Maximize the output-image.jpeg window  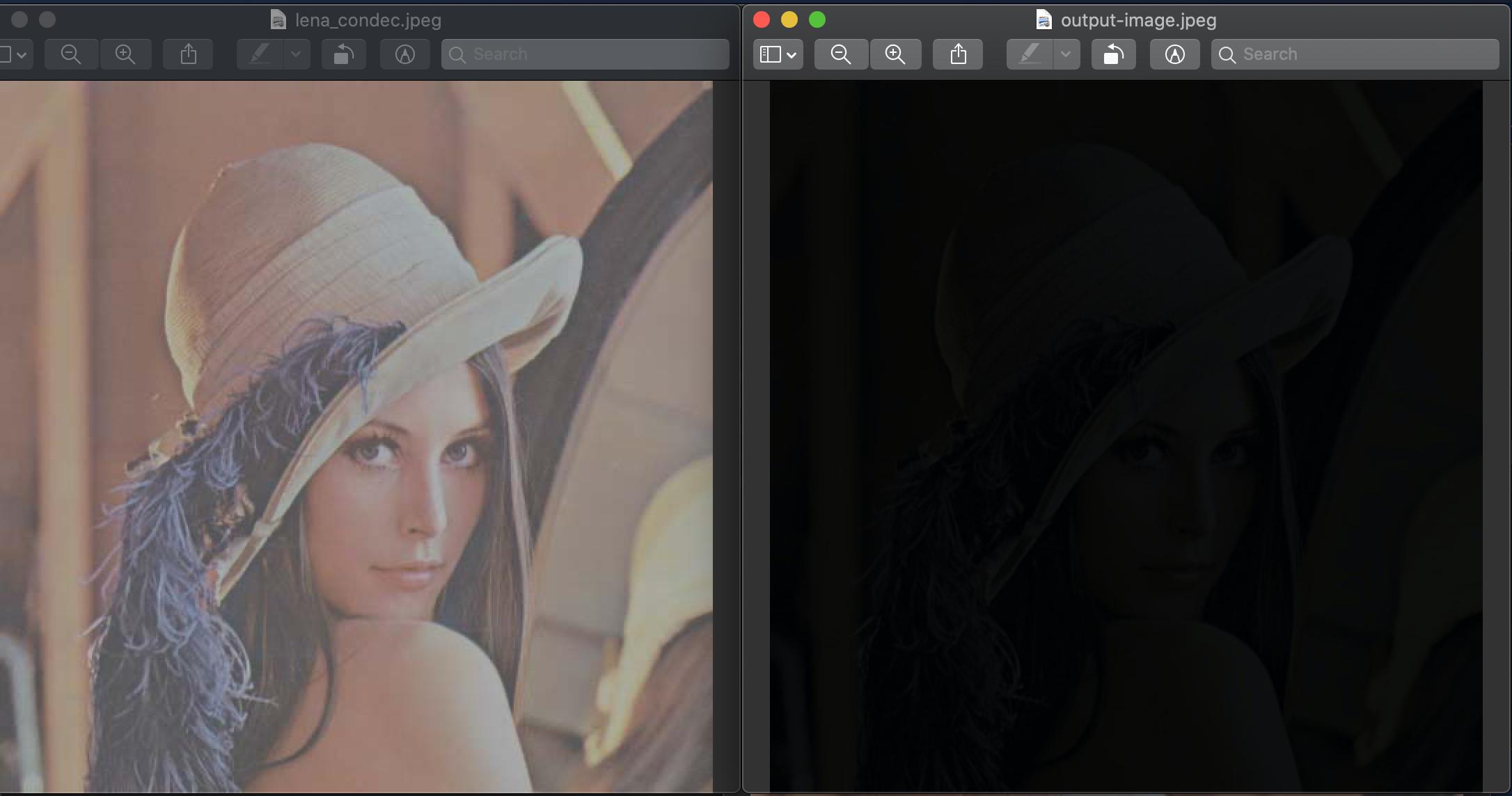817,19
